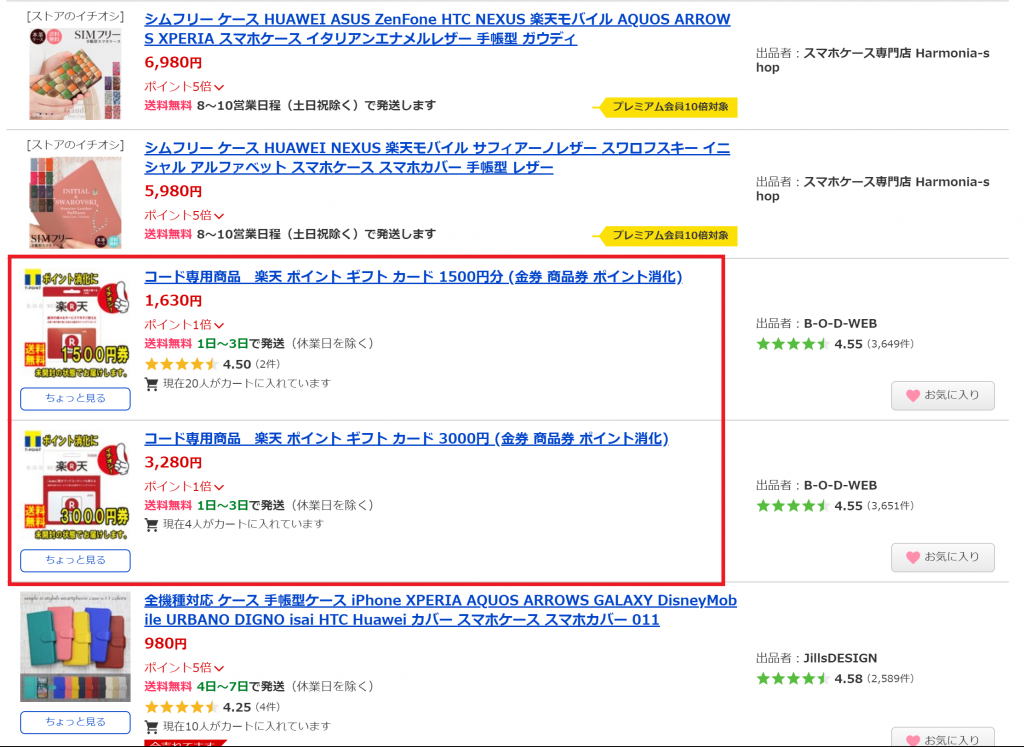Click the プレミアム会員10倍対象 badge on 5,980円 item

point(665,235)
